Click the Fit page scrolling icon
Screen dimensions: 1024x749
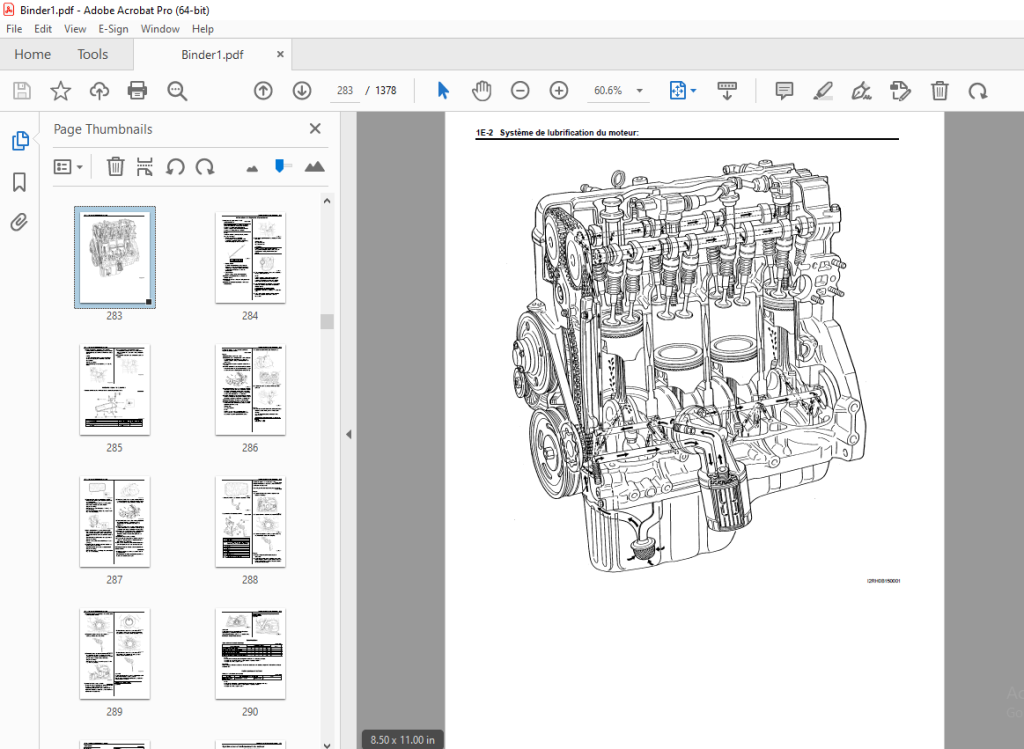(x=678, y=91)
